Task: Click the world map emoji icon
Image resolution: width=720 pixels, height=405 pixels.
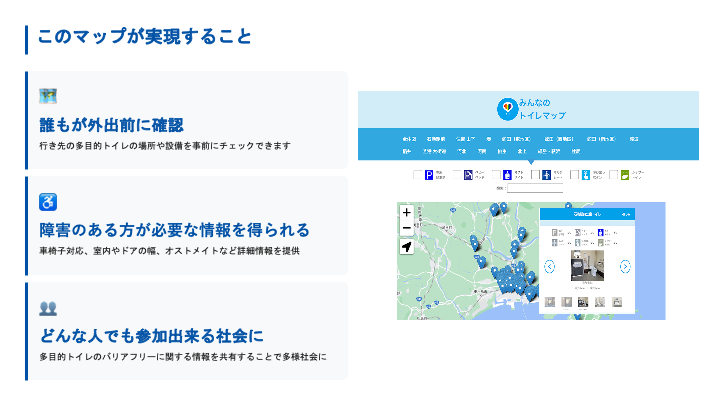Action: 47,96
